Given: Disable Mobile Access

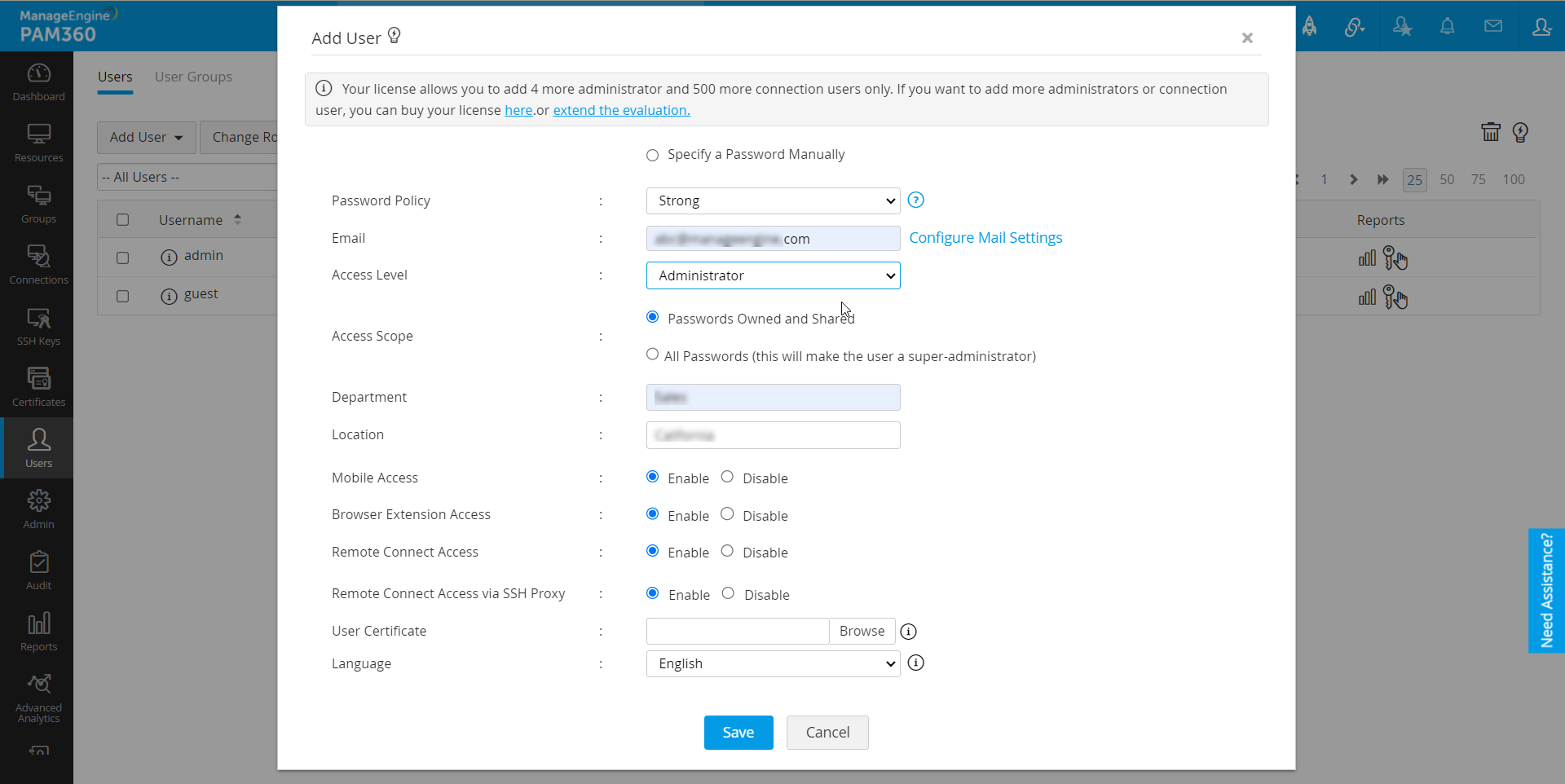Looking at the screenshot, I should (727, 477).
